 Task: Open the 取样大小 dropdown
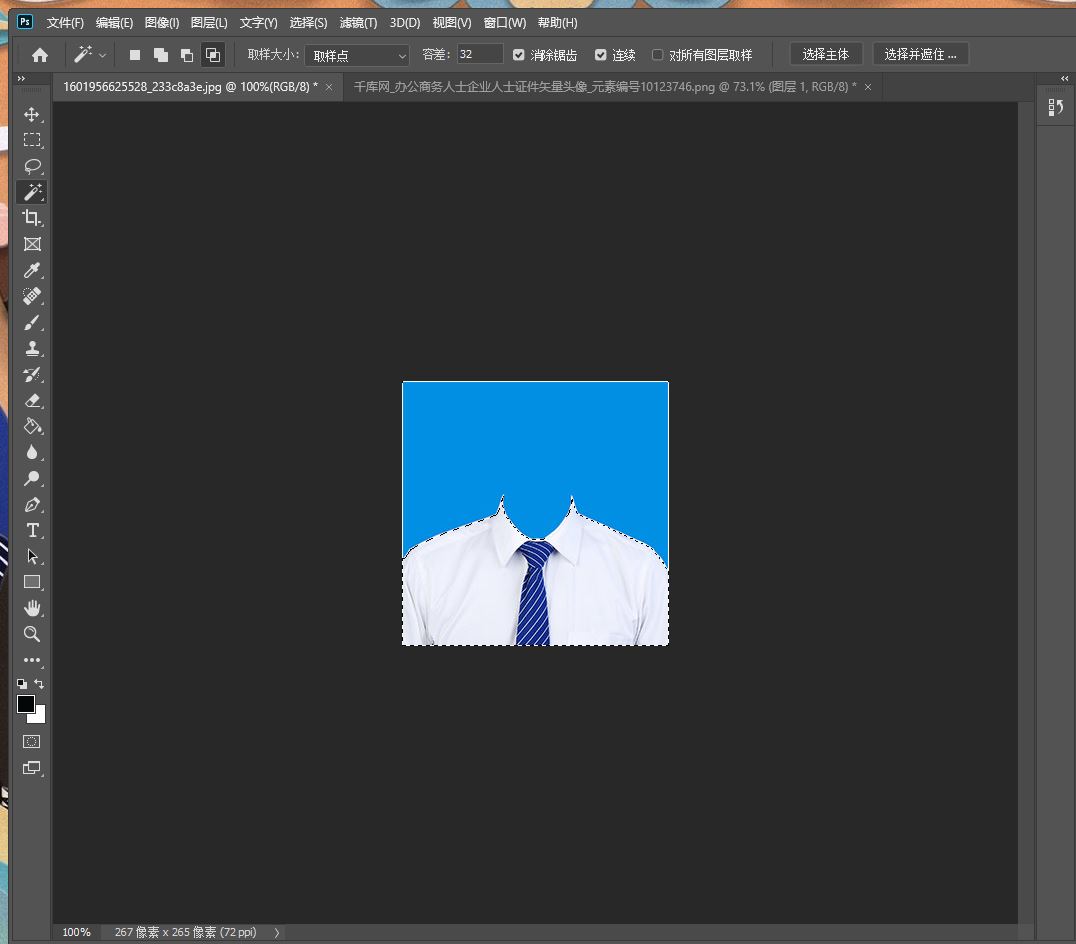click(x=357, y=55)
